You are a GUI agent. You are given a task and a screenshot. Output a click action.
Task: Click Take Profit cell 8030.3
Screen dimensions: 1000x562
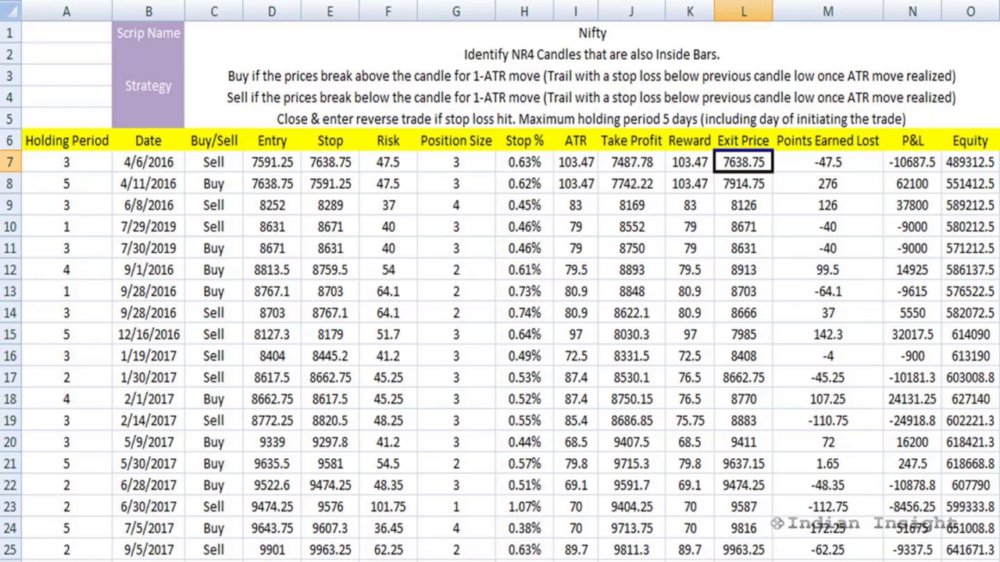[631, 334]
